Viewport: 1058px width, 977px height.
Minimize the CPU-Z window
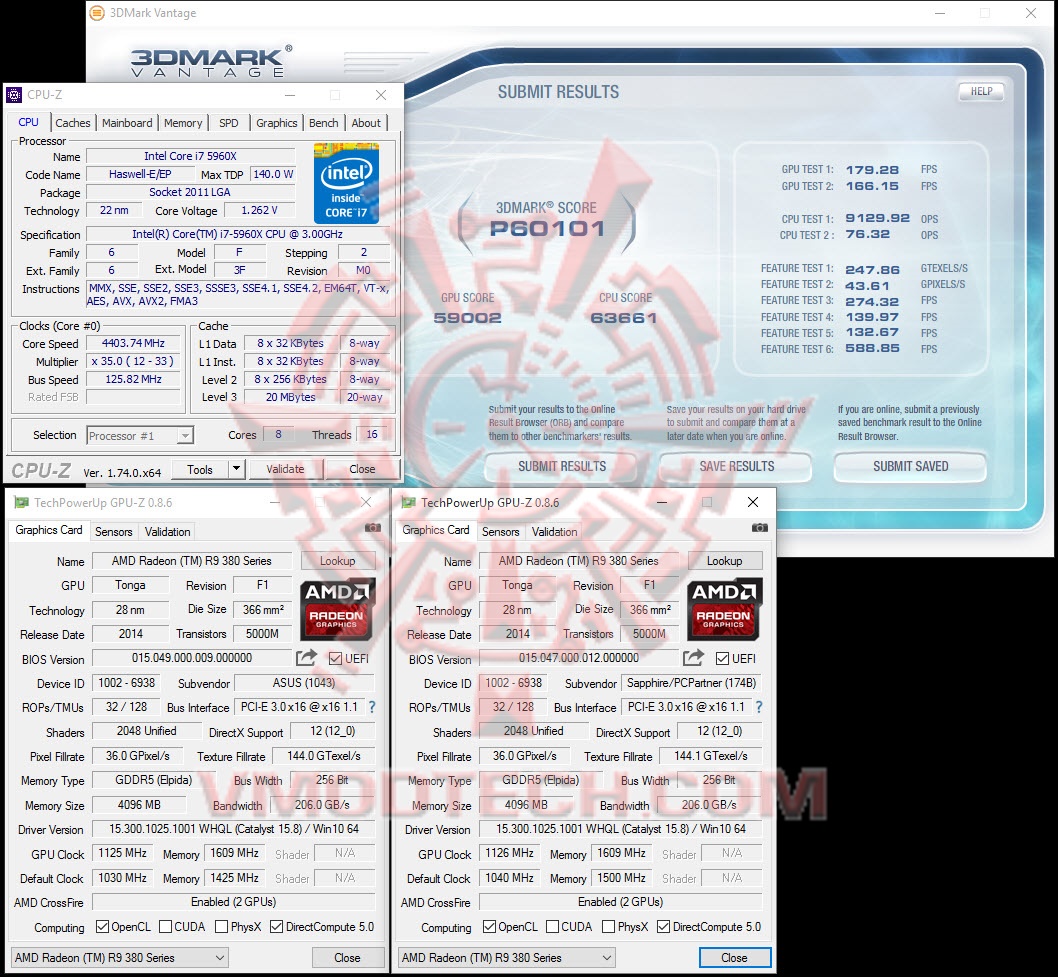point(290,95)
